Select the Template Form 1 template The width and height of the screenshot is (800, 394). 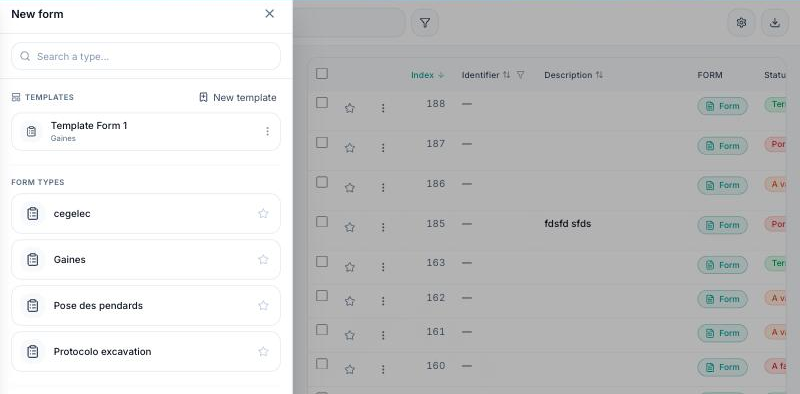pos(146,132)
